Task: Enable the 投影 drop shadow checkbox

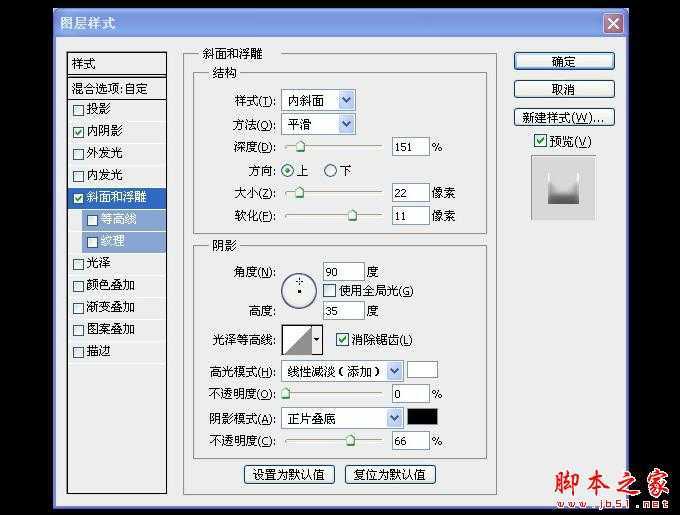Action: coord(78,110)
